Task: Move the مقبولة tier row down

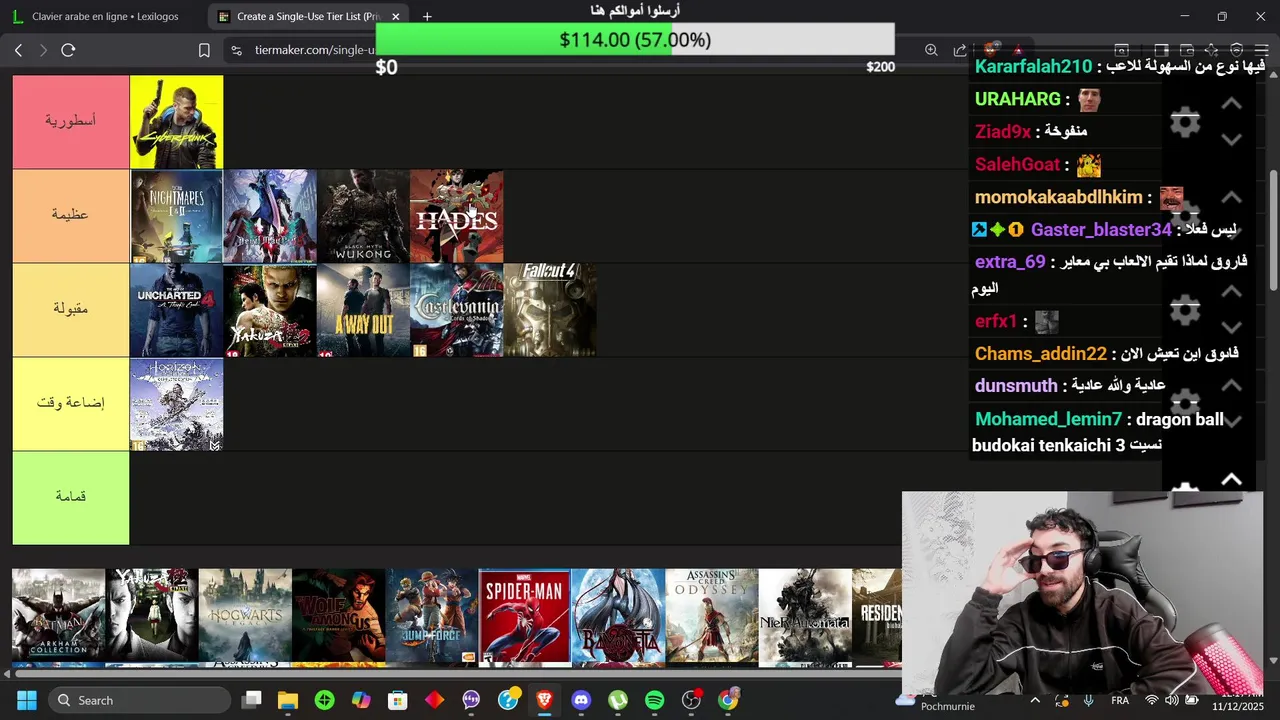Action: coord(1231,327)
